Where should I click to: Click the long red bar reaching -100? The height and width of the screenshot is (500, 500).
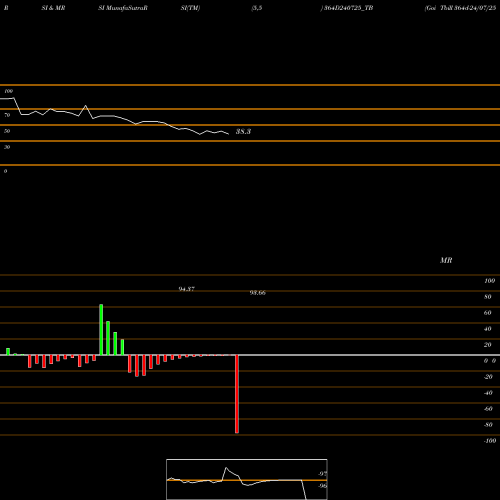[237, 394]
